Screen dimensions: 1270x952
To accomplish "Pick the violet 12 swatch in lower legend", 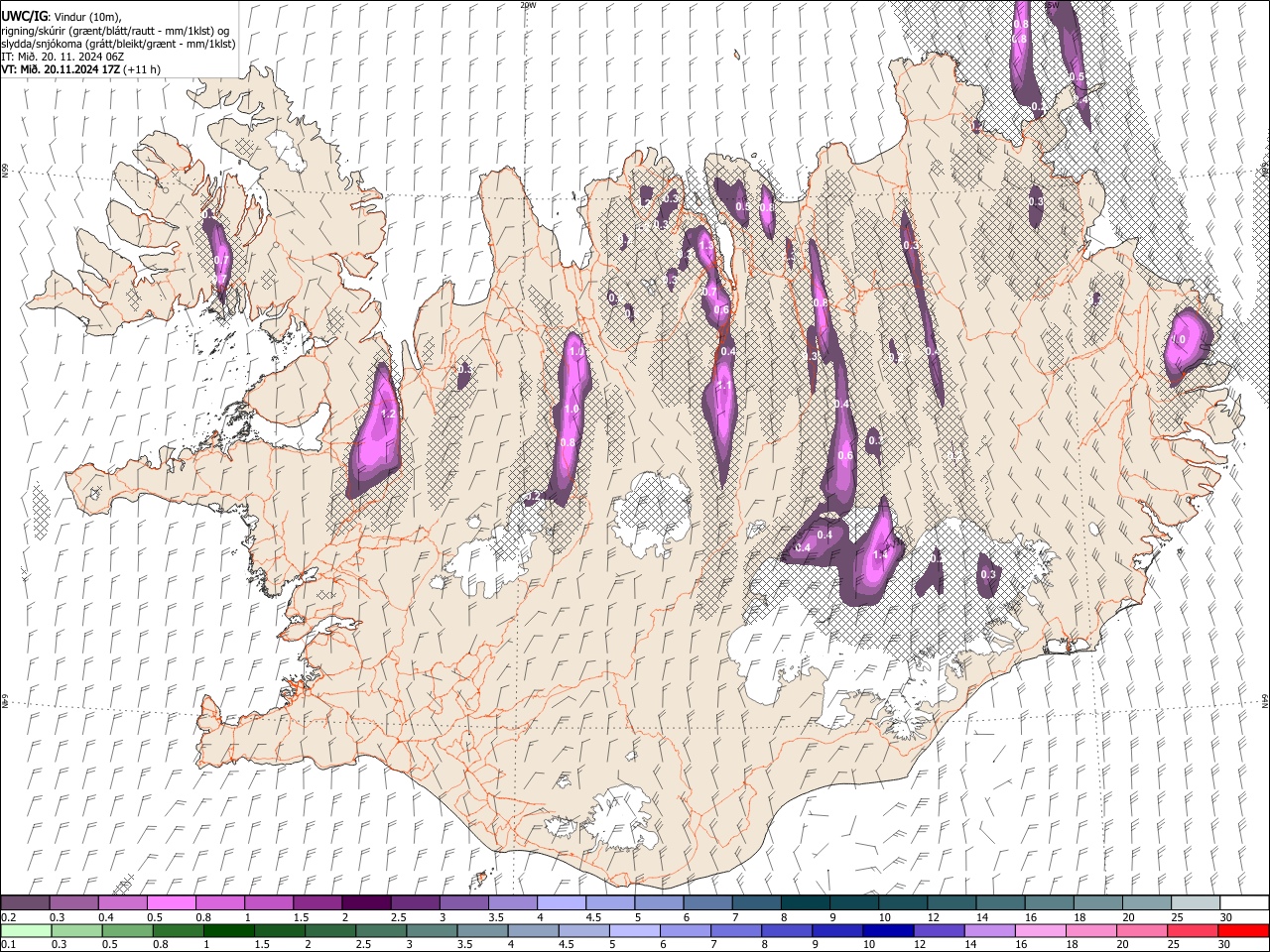I will (x=939, y=930).
